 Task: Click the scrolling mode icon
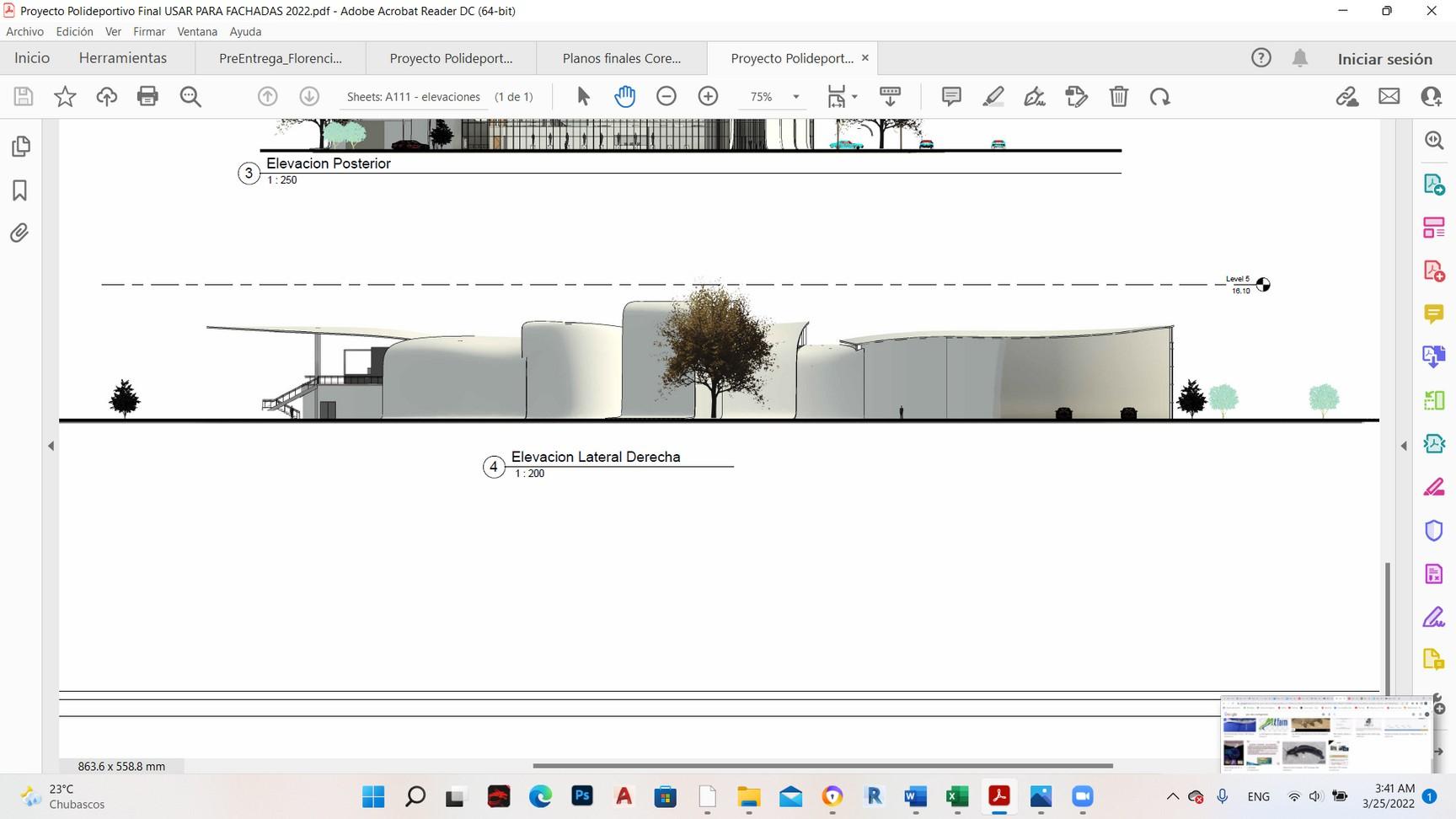890,97
